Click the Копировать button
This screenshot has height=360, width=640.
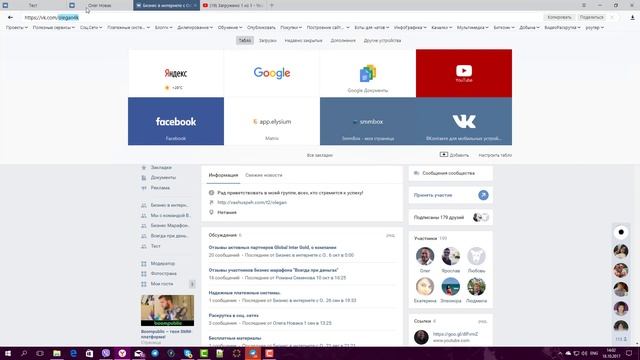click(559, 17)
